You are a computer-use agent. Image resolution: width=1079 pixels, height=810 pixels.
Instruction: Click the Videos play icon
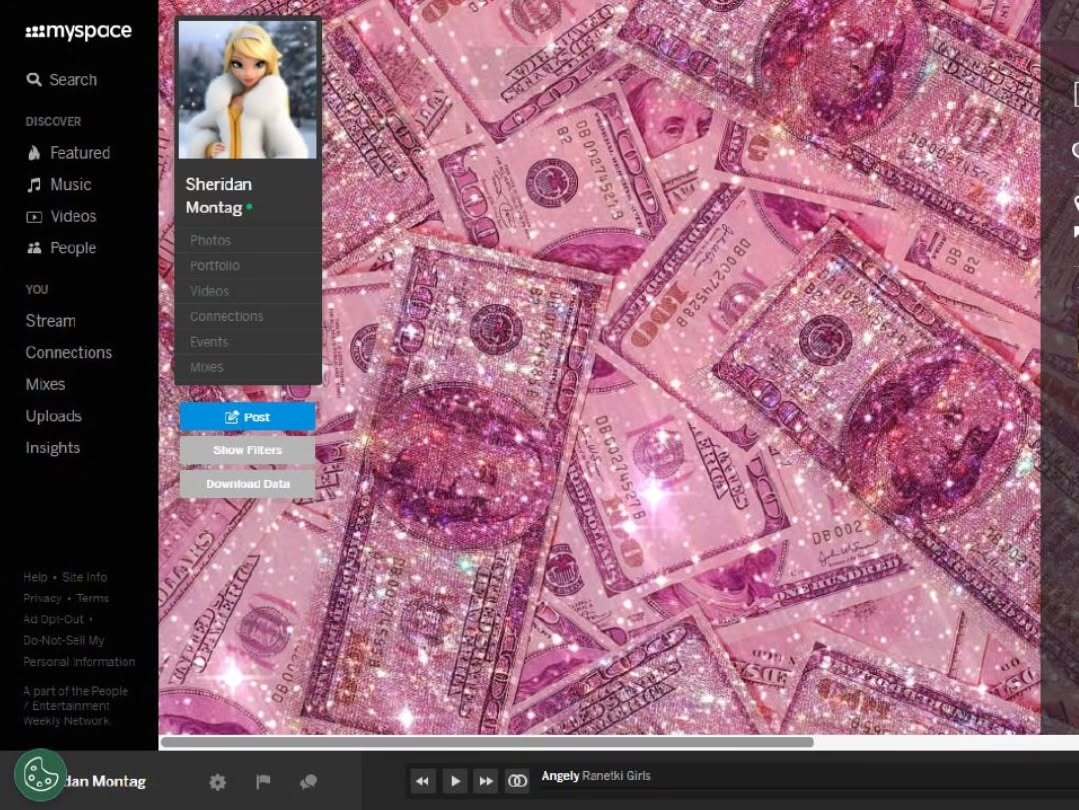tap(34, 217)
